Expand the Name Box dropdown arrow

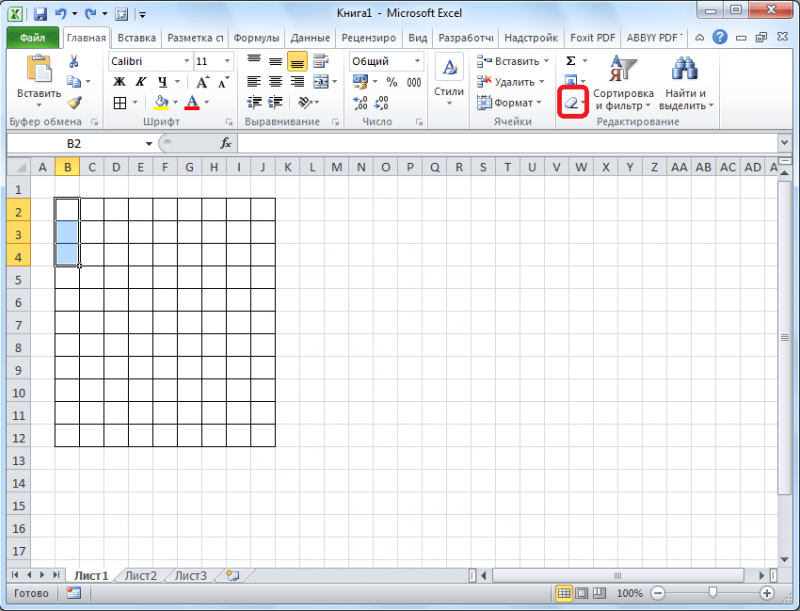(x=148, y=143)
